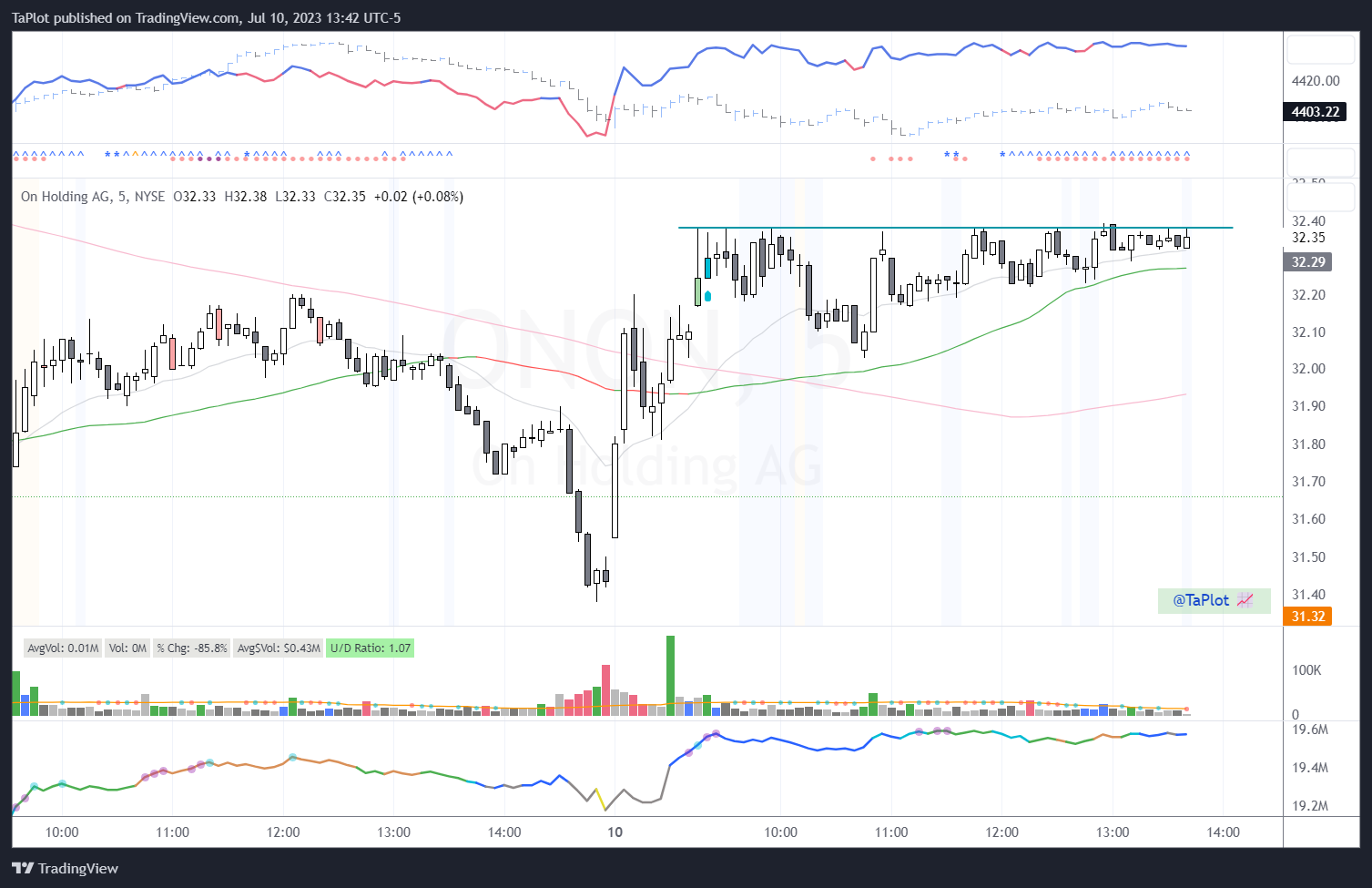Click the orange 31.32 price marker on the scale
Screen dimensions: 1372x888
tap(1307, 617)
